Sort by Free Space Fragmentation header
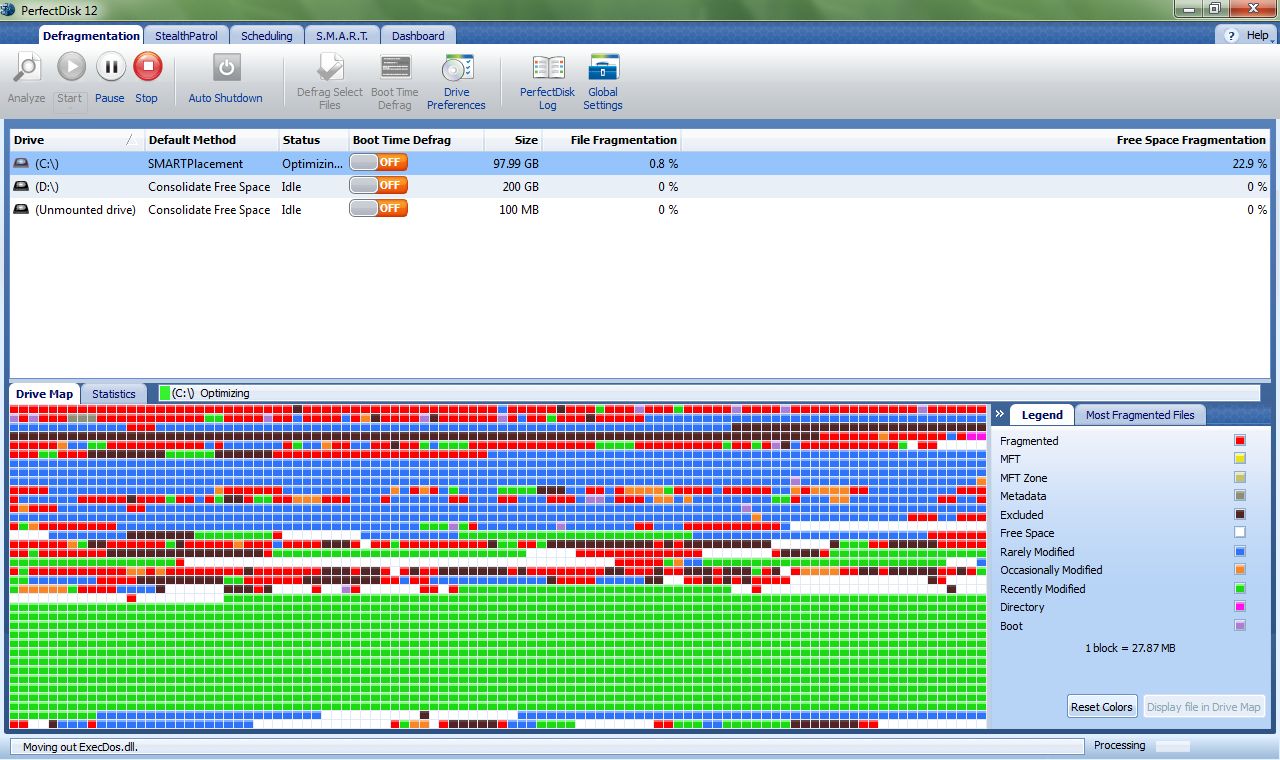The width and height of the screenshot is (1280, 760). click(976, 140)
